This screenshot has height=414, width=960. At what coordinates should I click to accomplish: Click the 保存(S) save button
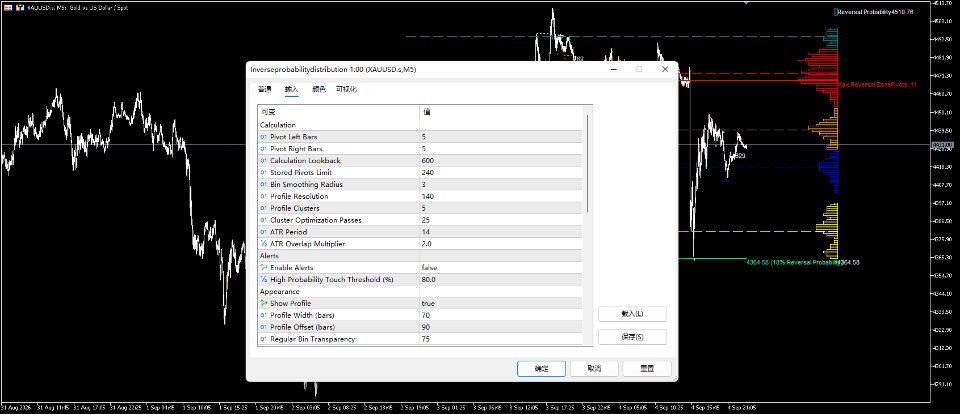click(632, 337)
